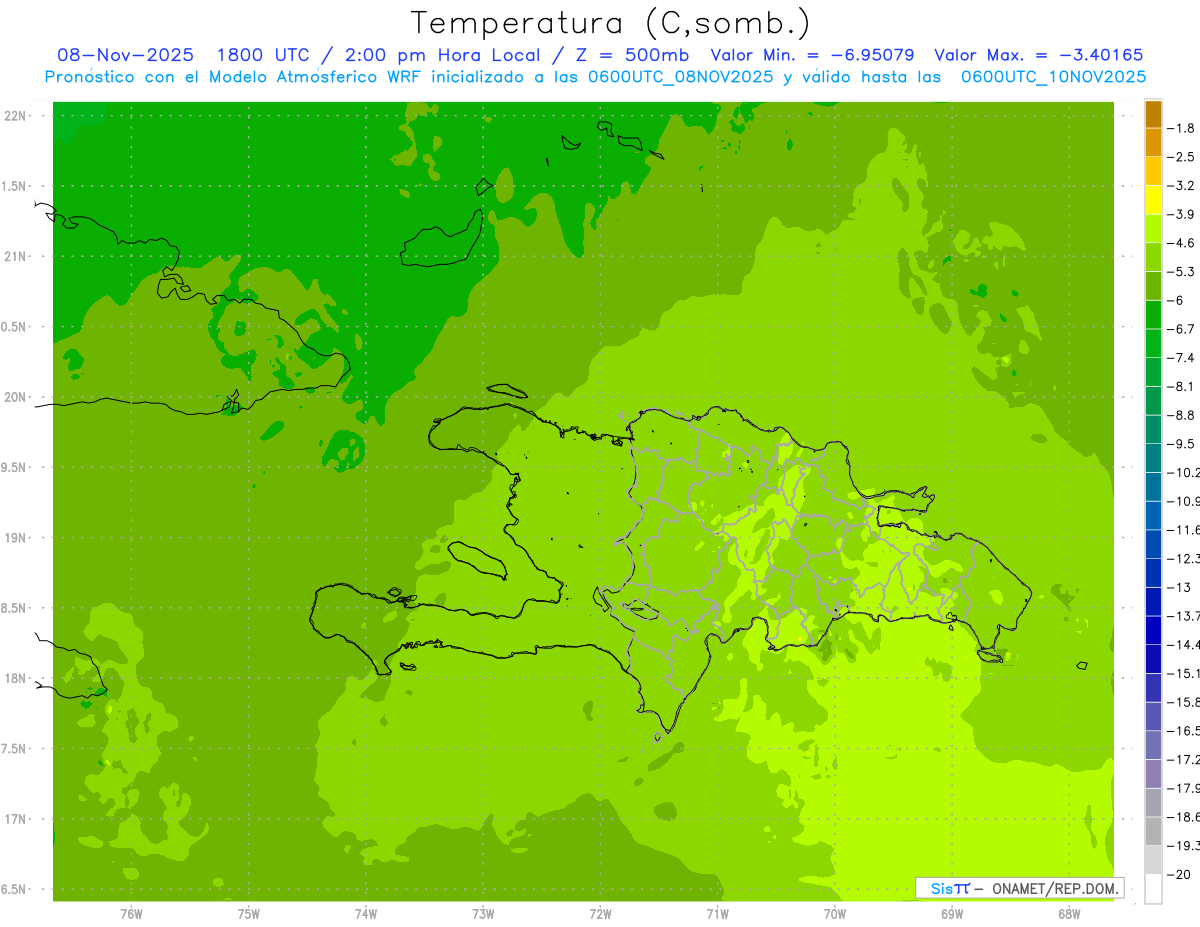Click the title "Temperatura (C,somb.)"
Image resolution: width=1200 pixels, height=927 pixels.
pyautogui.click(x=611, y=23)
